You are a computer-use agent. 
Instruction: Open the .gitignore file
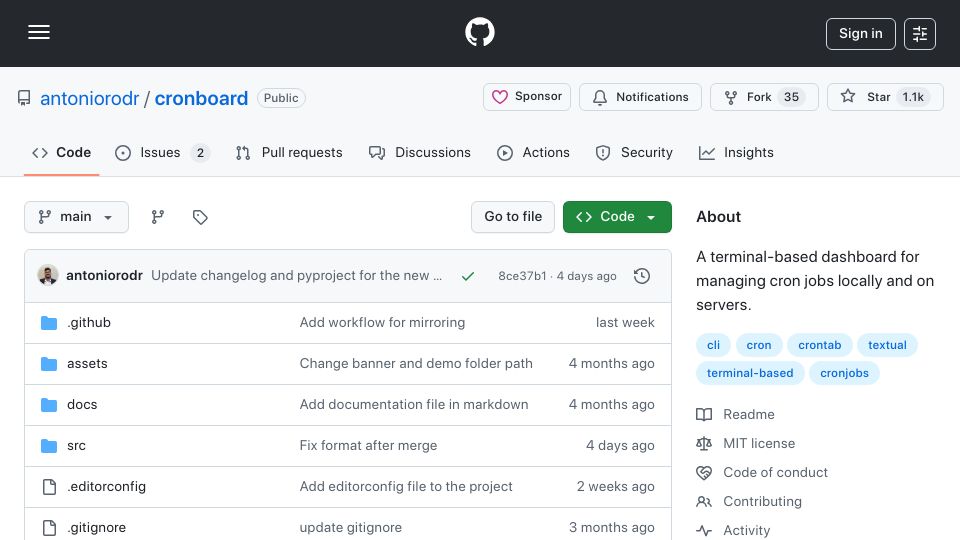pos(97,528)
